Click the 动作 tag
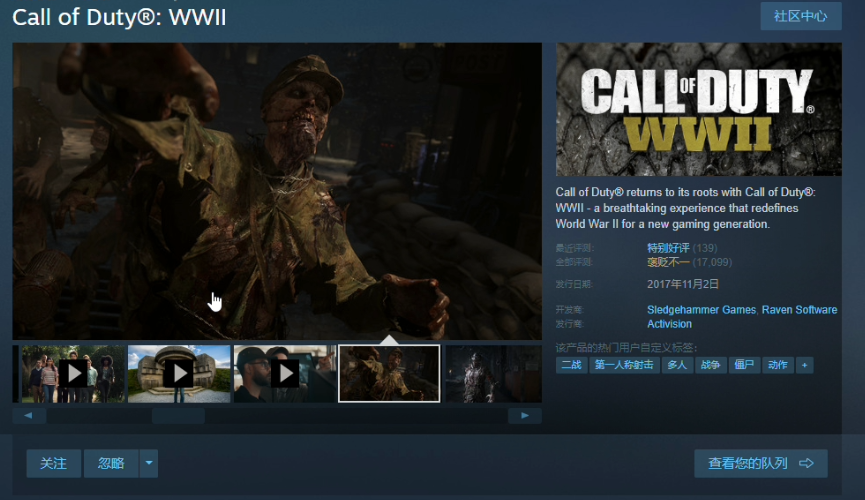865x500 pixels. click(x=778, y=365)
